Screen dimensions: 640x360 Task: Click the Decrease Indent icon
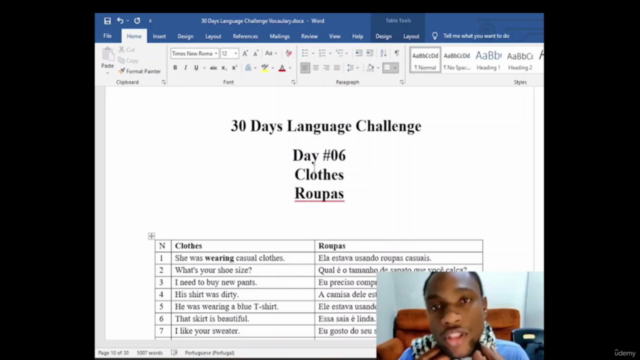[359, 53]
